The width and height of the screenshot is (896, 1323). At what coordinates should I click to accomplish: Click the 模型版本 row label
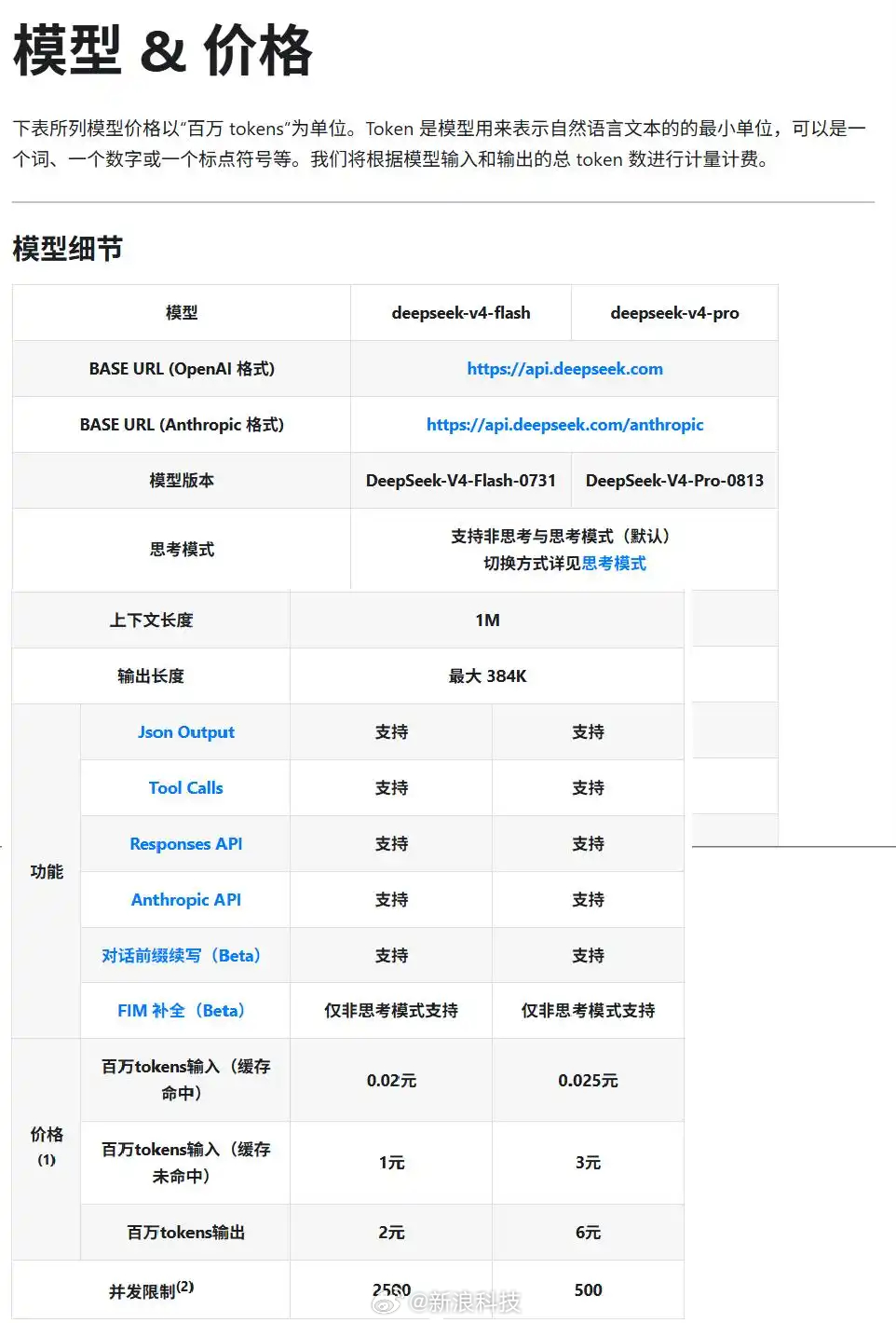click(x=182, y=481)
